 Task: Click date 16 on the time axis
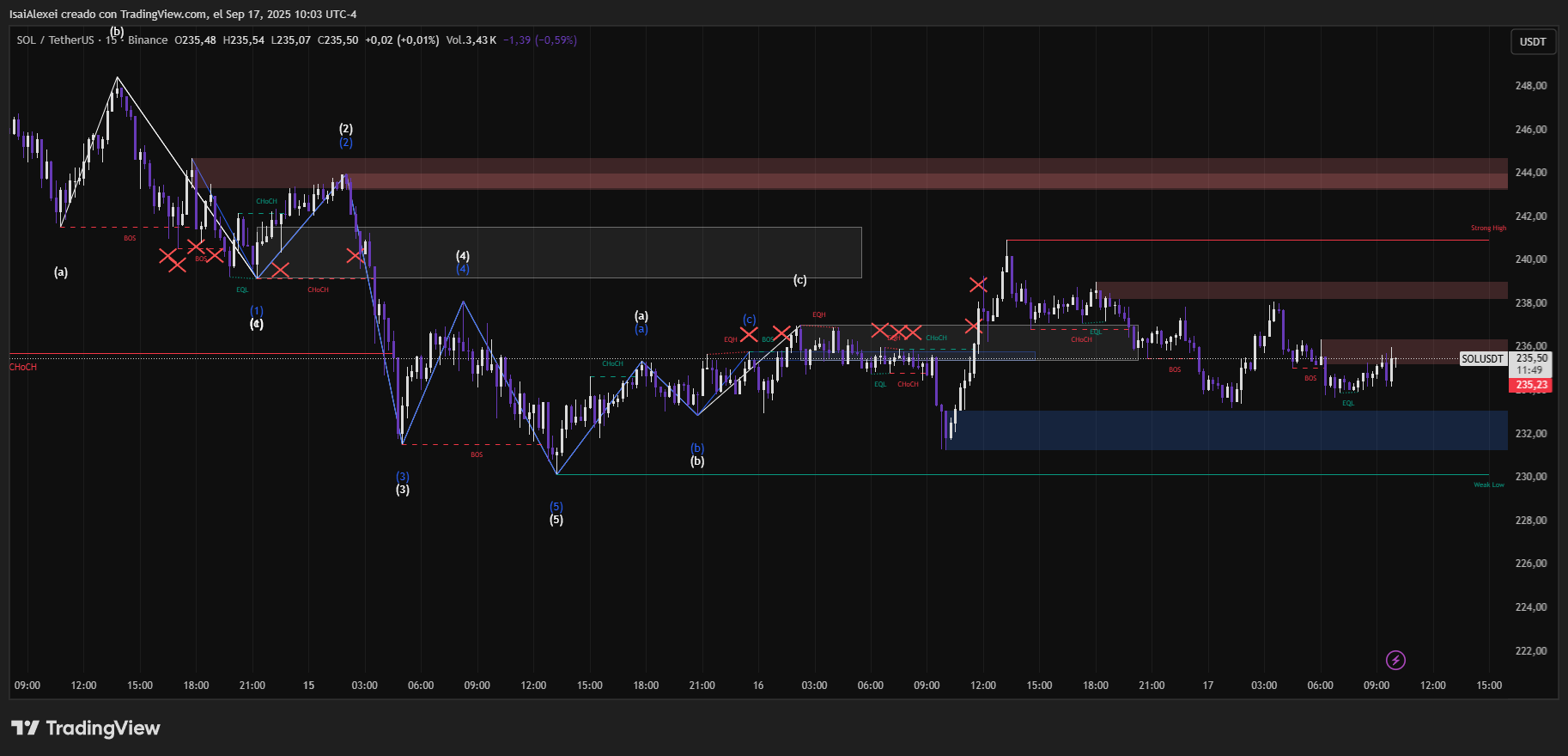tap(758, 686)
